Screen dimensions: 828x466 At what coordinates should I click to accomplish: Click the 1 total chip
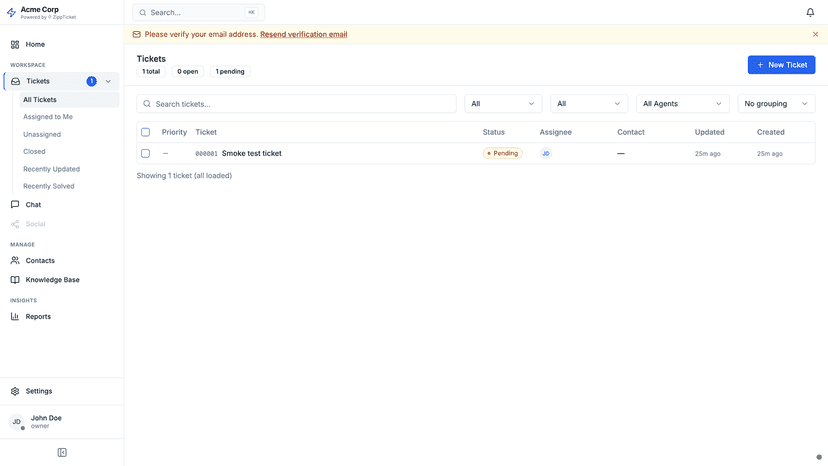pos(151,71)
